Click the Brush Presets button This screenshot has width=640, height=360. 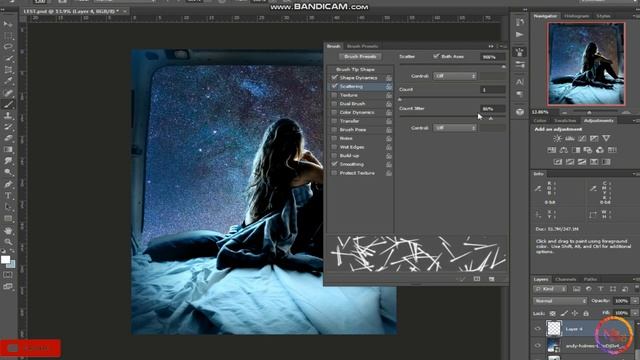pyautogui.click(x=360, y=56)
